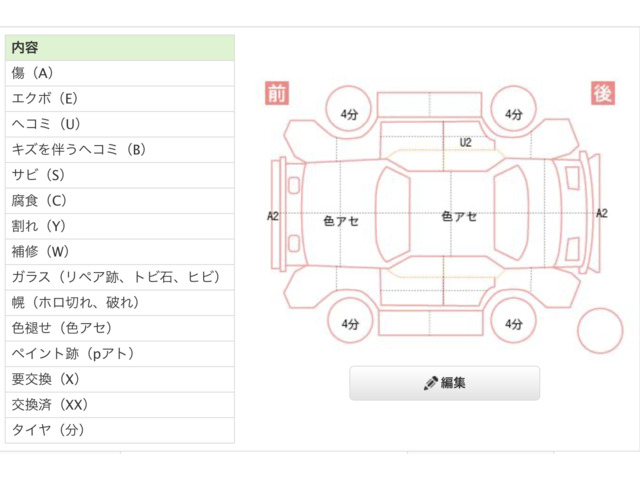Select the red 後 rear label
This screenshot has width=640, height=480.
tap(602, 93)
